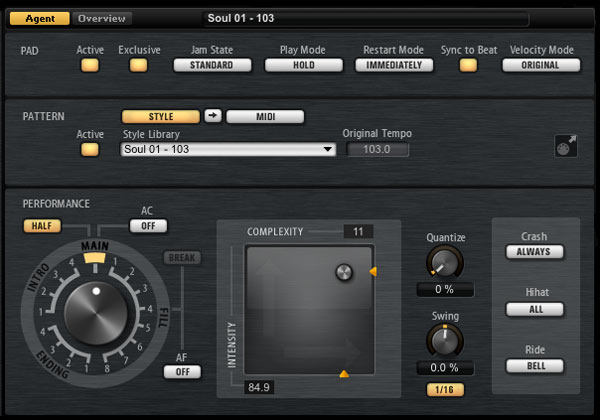Click the XY pad complexity intensity handle

pyautogui.click(x=344, y=271)
